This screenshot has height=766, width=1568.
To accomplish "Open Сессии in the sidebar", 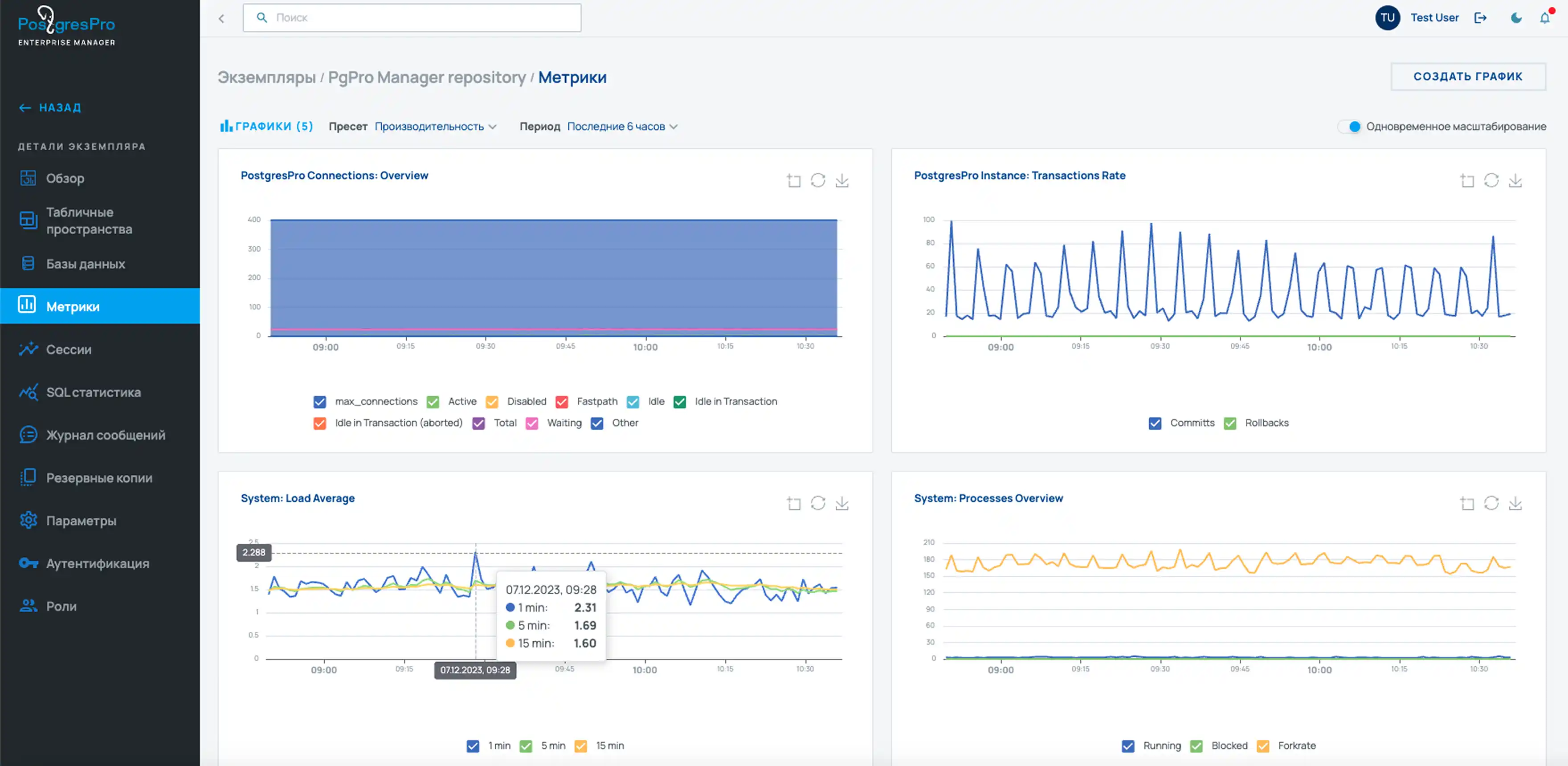I will pos(69,349).
